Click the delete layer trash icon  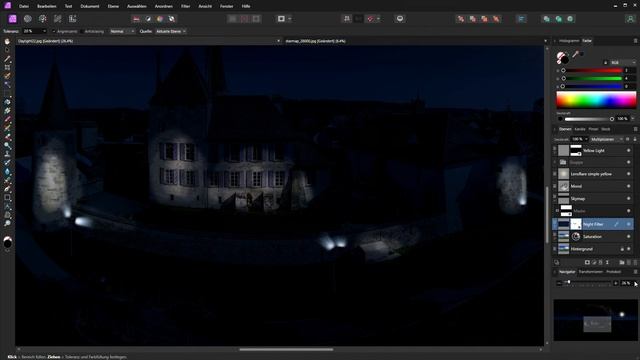coord(635,262)
